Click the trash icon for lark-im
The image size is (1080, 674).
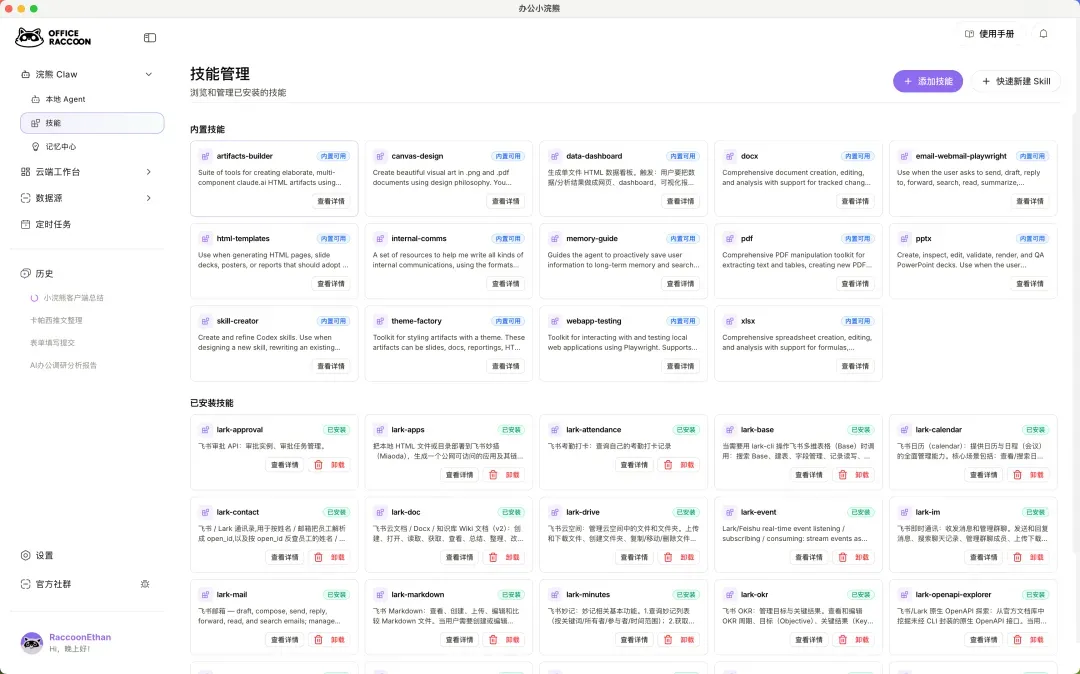(1017, 558)
